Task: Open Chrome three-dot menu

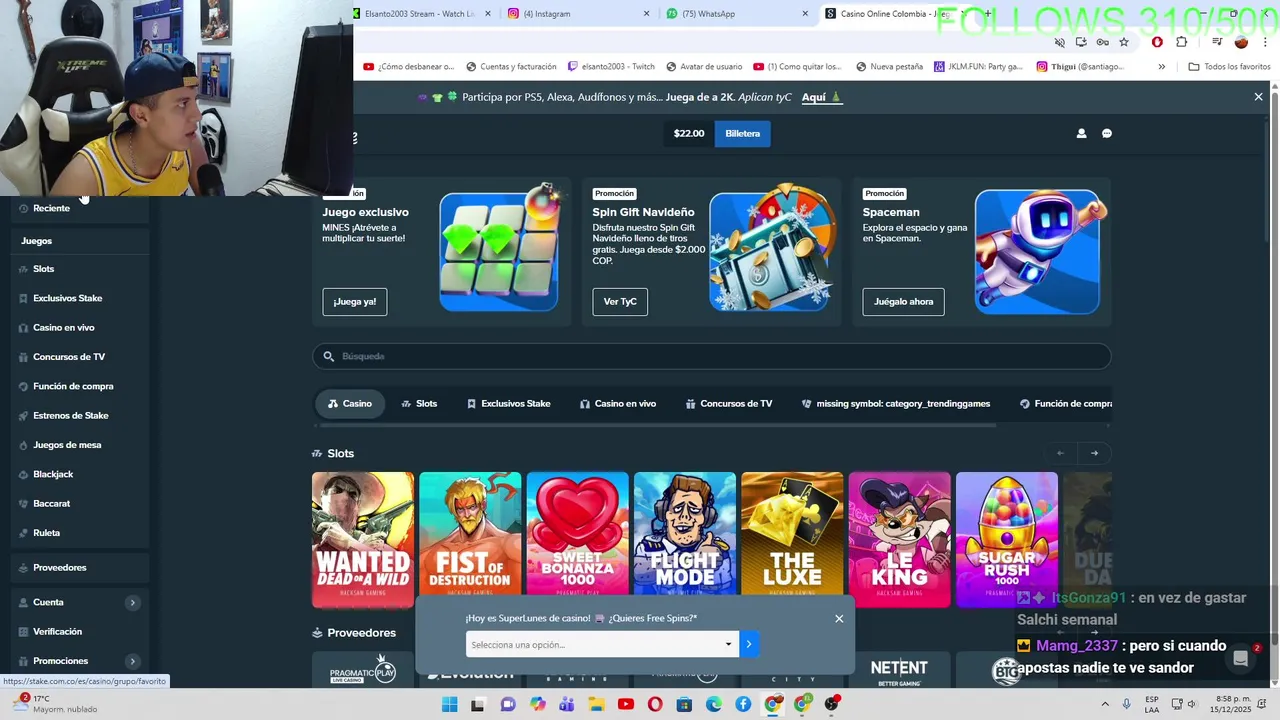Action: click(1265, 42)
